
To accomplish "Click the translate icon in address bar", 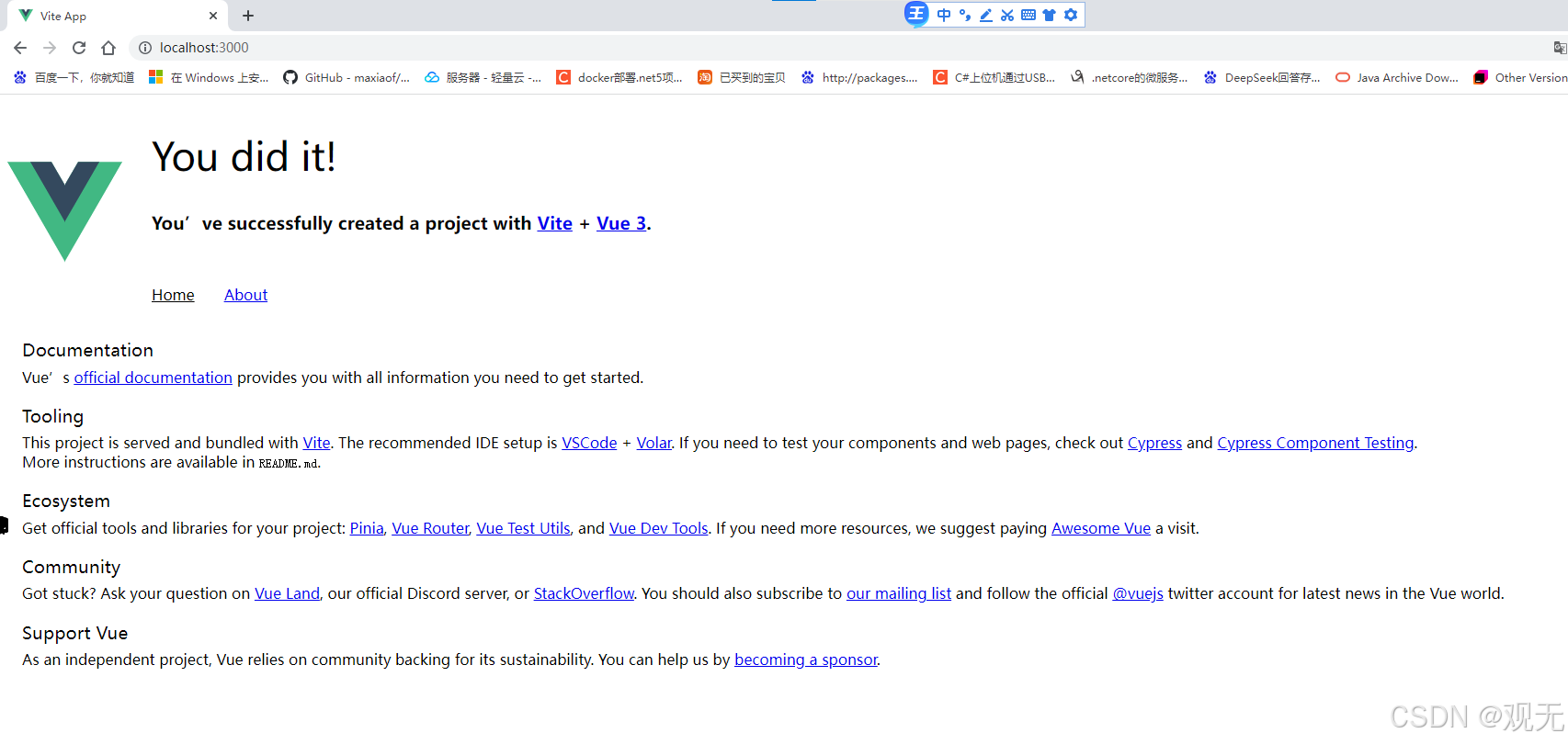I will (1559, 48).
